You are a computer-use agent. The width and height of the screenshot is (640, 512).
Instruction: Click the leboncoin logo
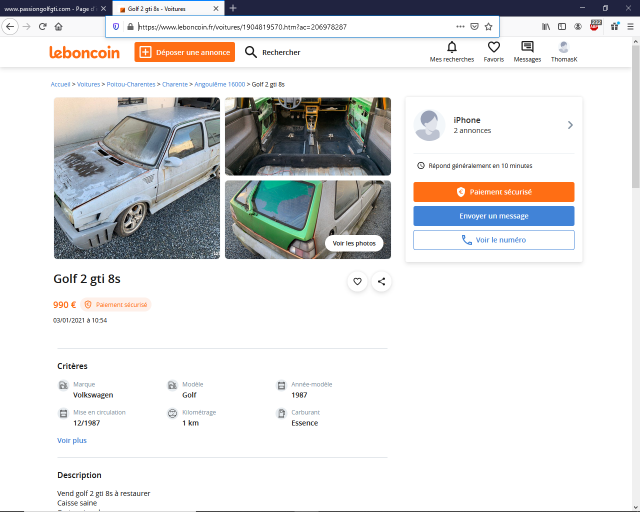[87, 52]
